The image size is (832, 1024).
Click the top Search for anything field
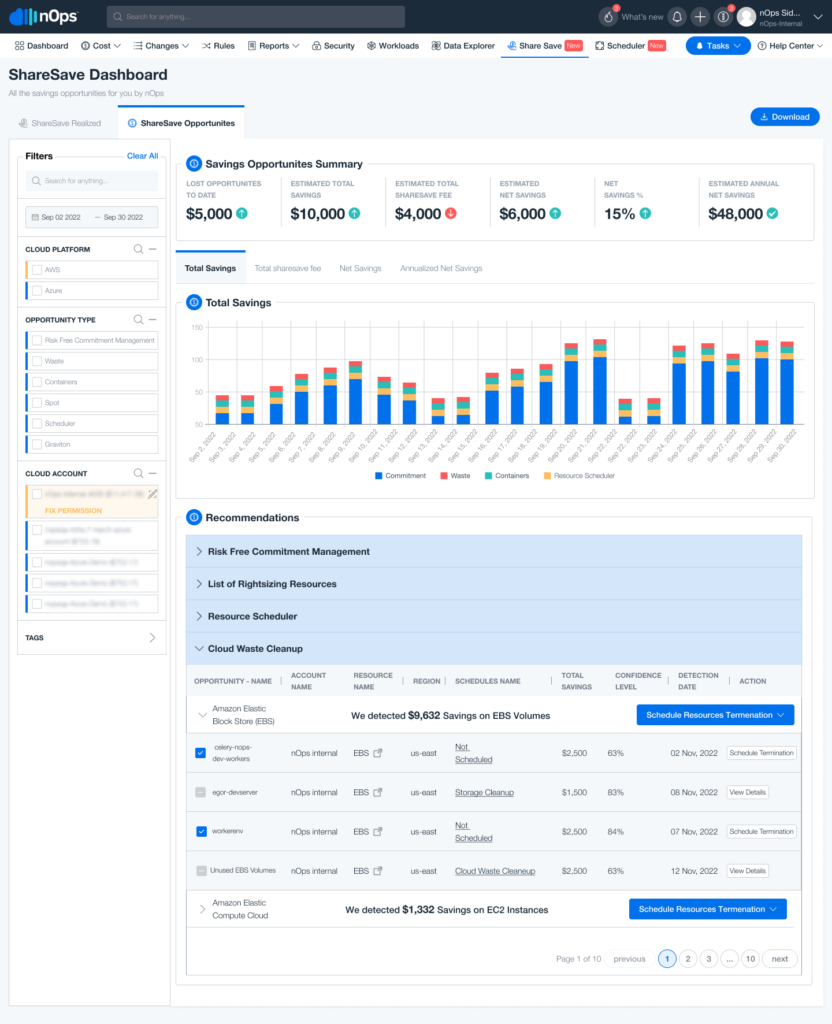(256, 17)
